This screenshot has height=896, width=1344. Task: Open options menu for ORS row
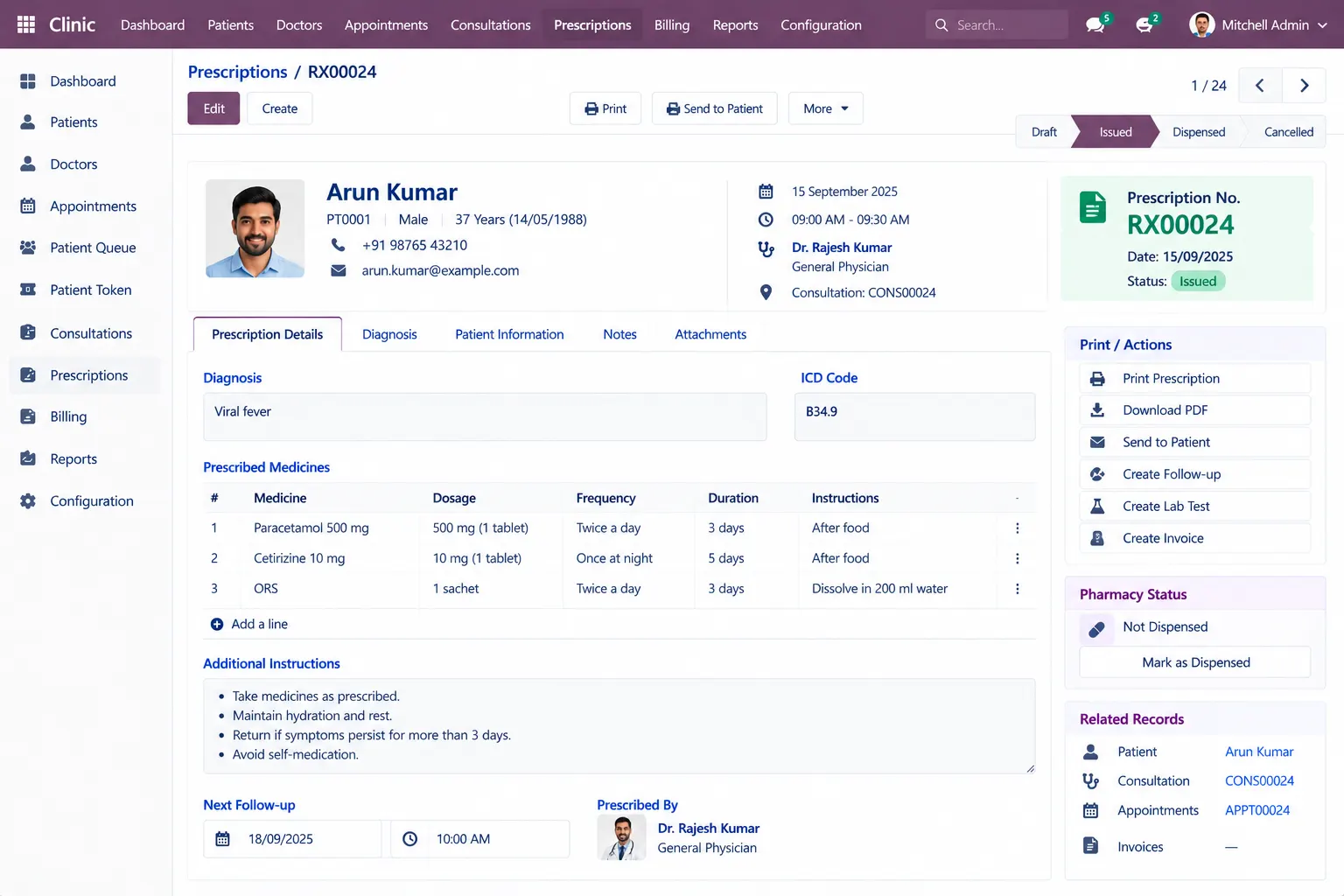[x=1017, y=589]
